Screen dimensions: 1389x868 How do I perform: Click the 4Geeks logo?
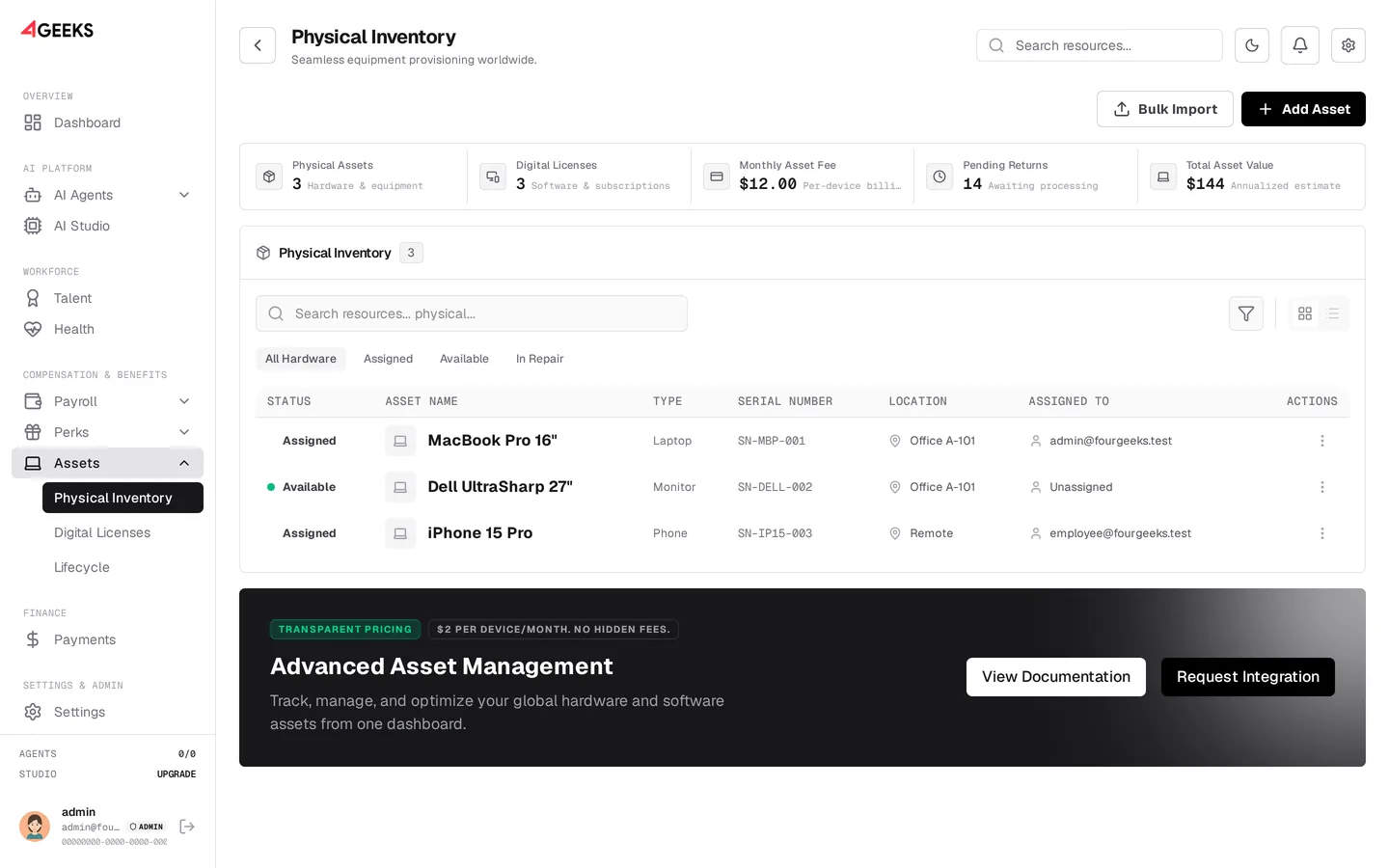click(x=58, y=30)
